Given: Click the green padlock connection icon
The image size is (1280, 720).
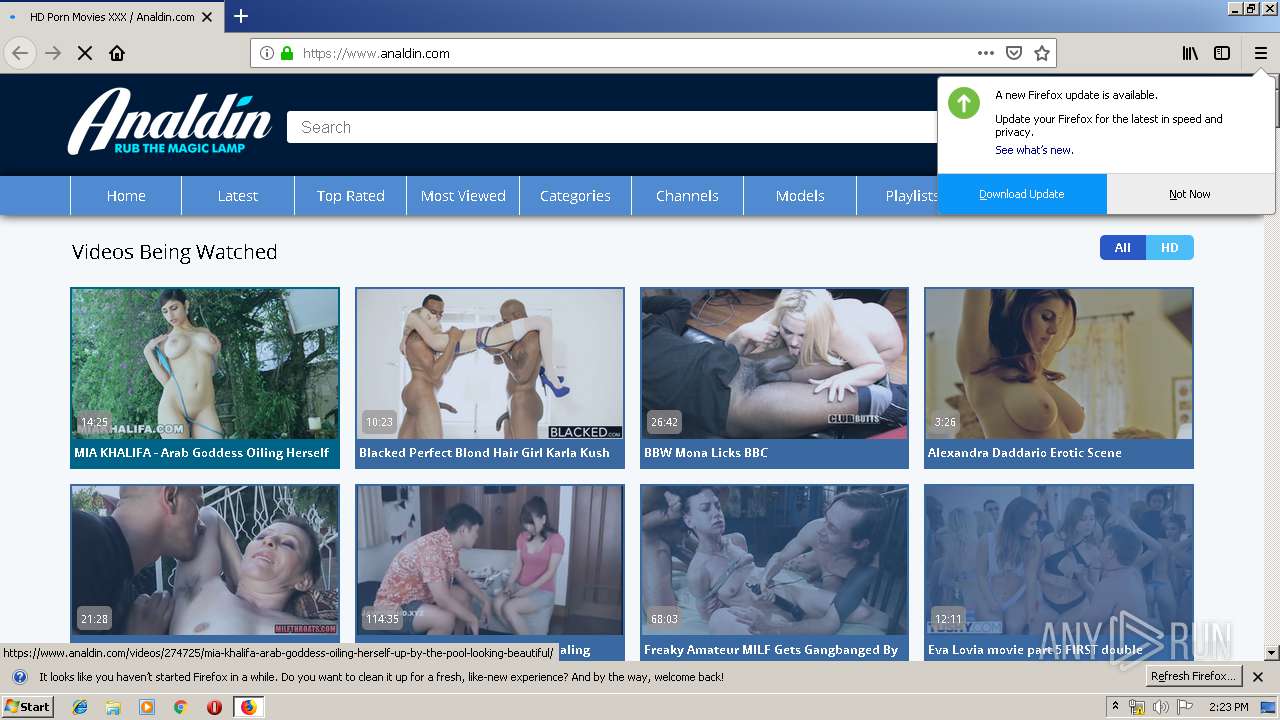Looking at the screenshot, I should 287,53.
